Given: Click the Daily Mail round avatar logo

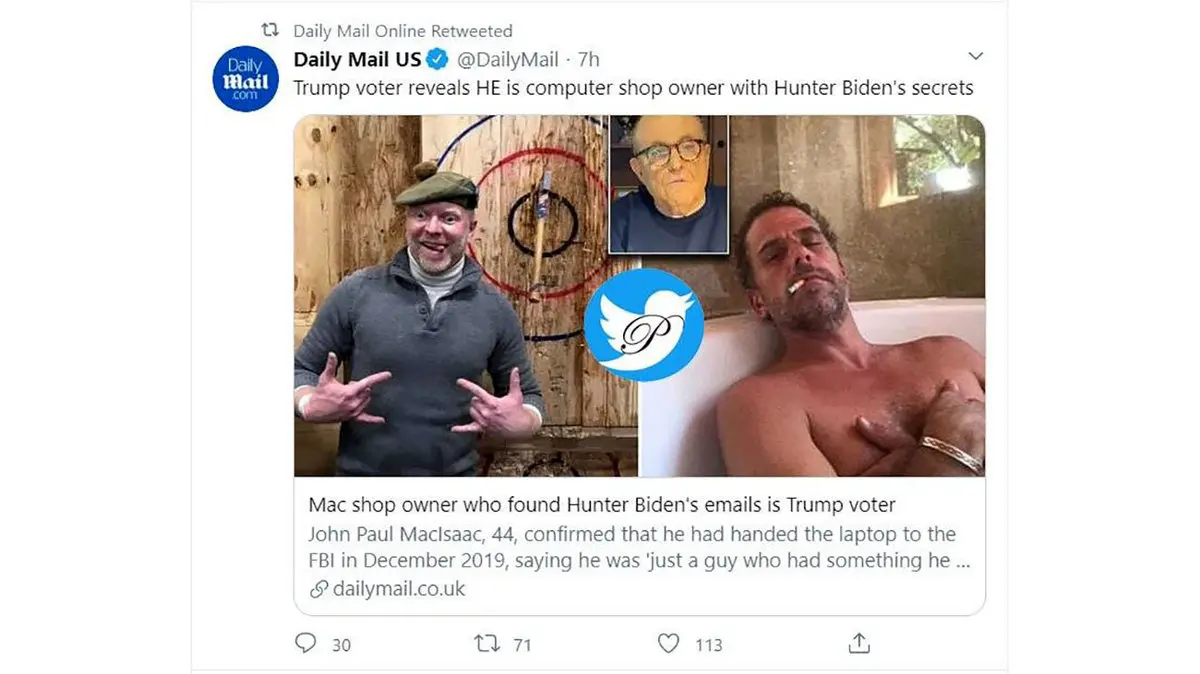Looking at the screenshot, I should tap(245, 79).
